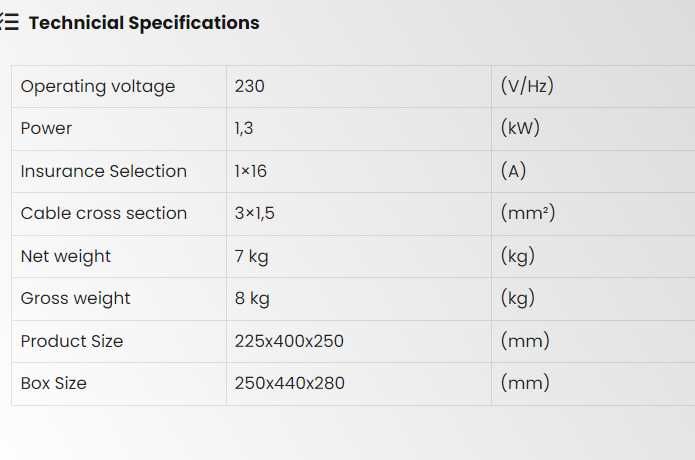The image size is (695, 460).
Task: Click the 230 voltage value
Action: pos(249,86)
